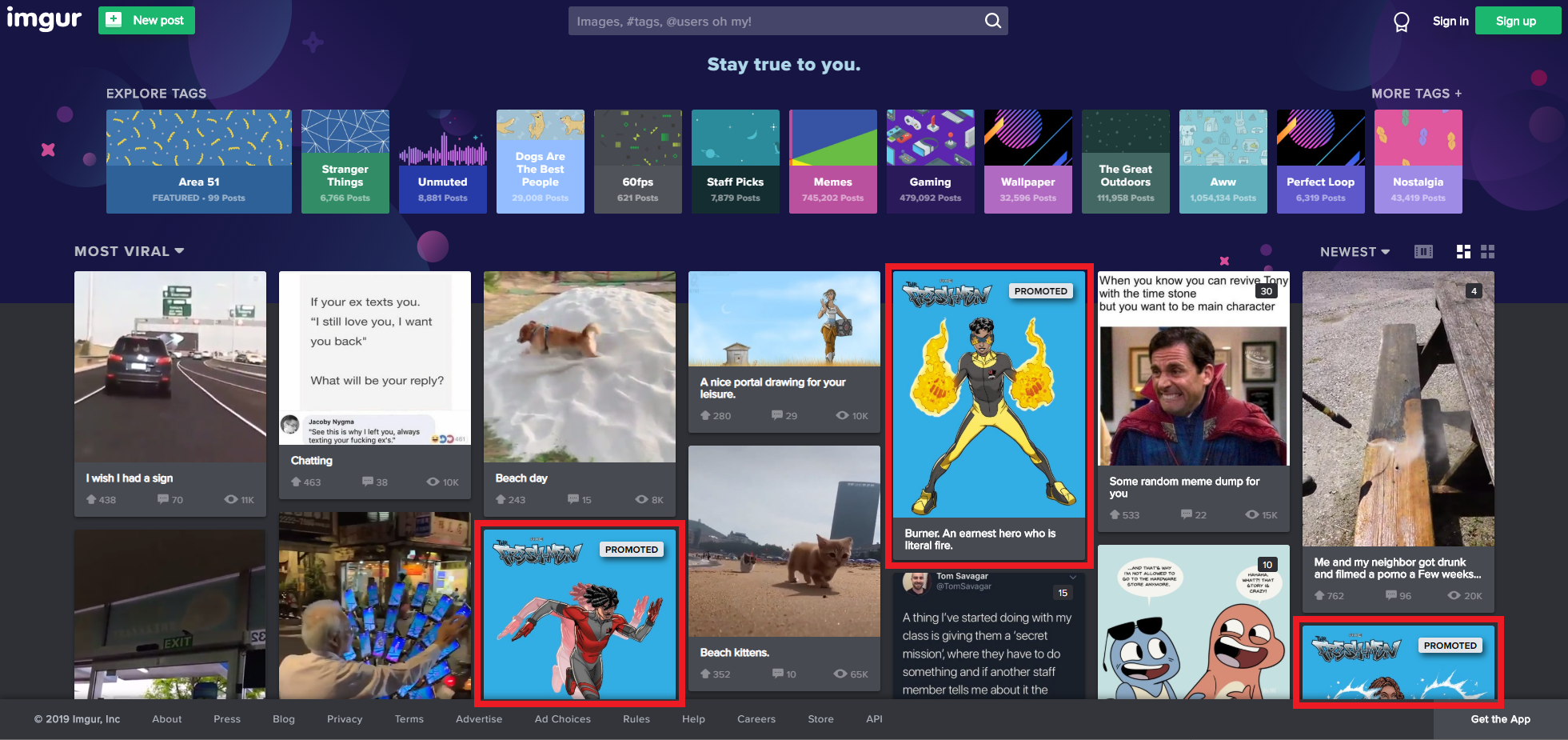Click the trophy achievements icon near Sign in
Viewport: 1568px width, 740px height.
pos(1401,22)
